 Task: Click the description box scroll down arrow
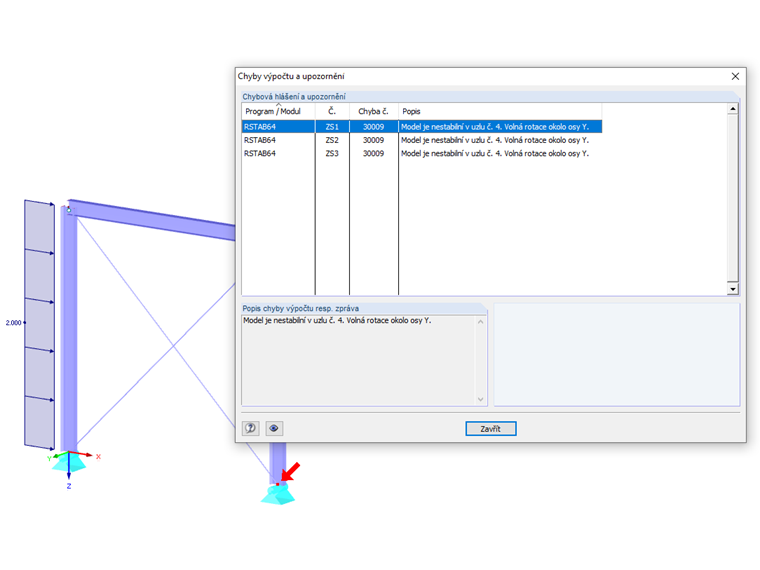coord(480,399)
